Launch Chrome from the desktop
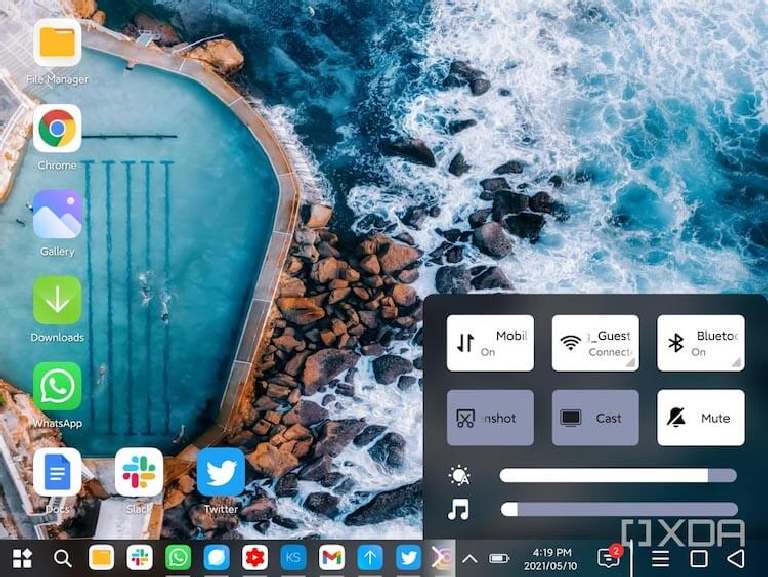The image size is (768, 577). [x=57, y=128]
